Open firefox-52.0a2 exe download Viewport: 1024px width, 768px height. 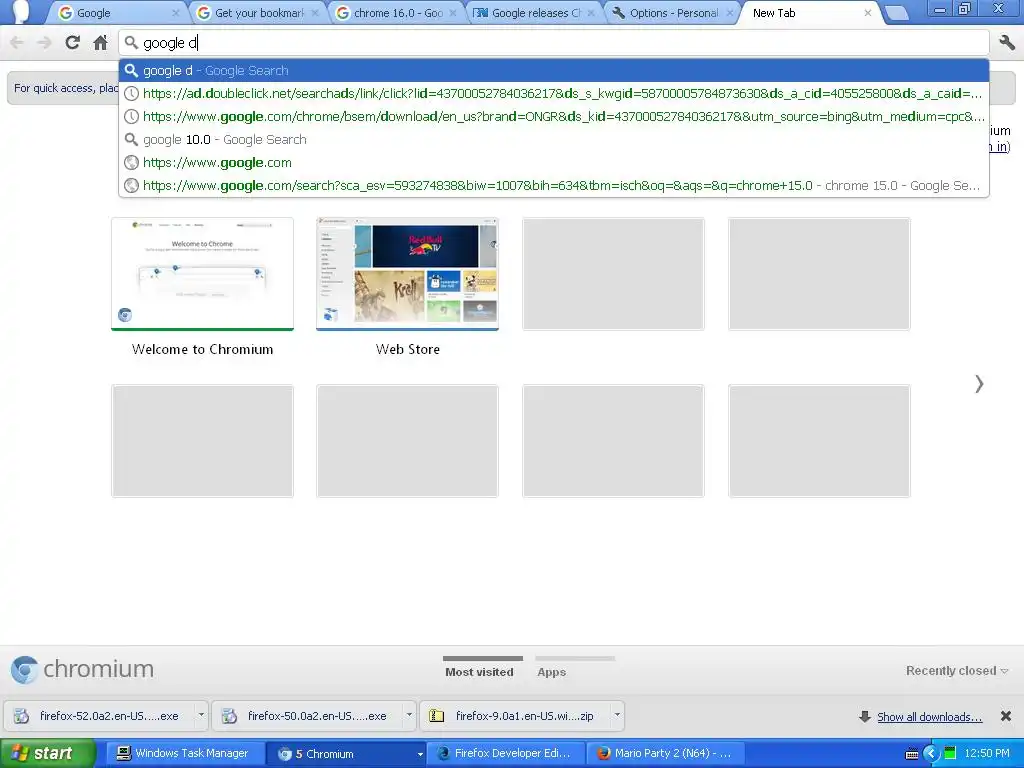(99, 716)
